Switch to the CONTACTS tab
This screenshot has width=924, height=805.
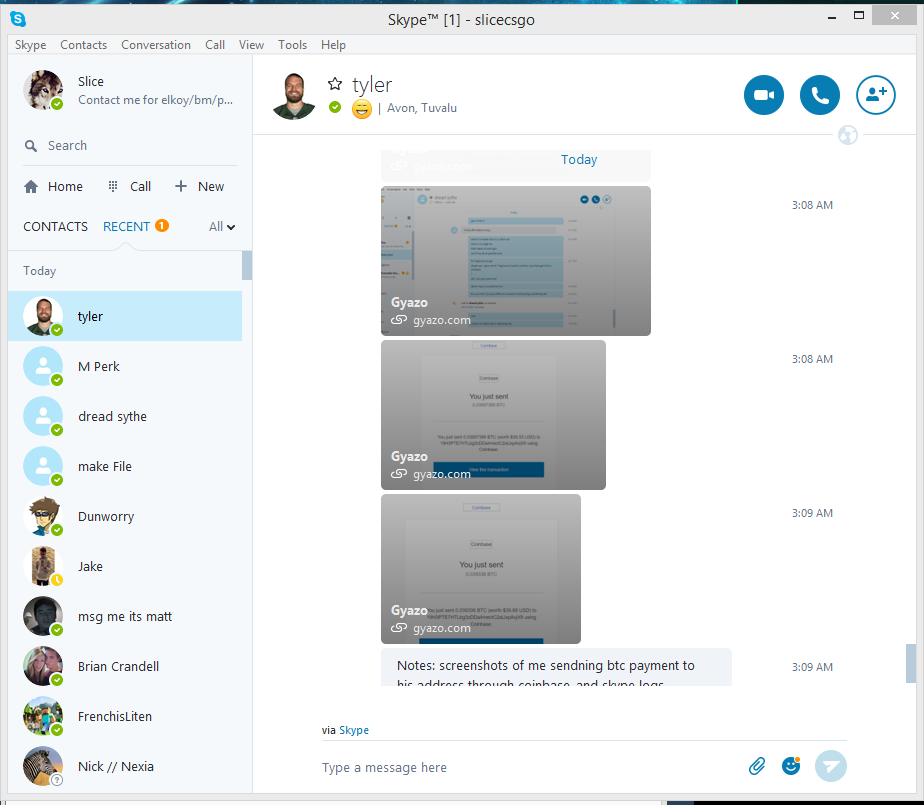pyautogui.click(x=55, y=227)
